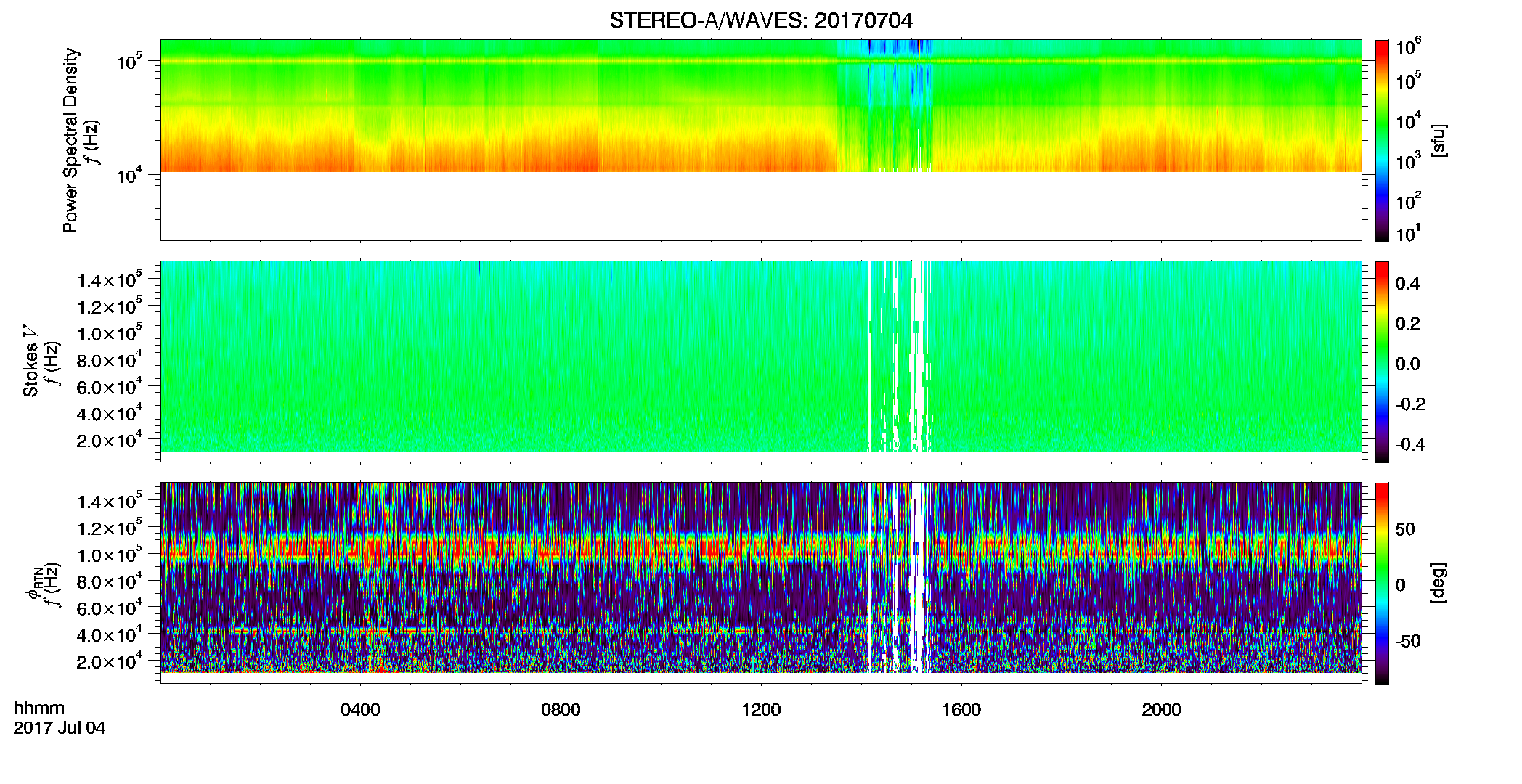This screenshot has height=784, width=1522.
Task: Click the 6.0×10^4 tick on phi RTN panel
Action: tap(110, 608)
